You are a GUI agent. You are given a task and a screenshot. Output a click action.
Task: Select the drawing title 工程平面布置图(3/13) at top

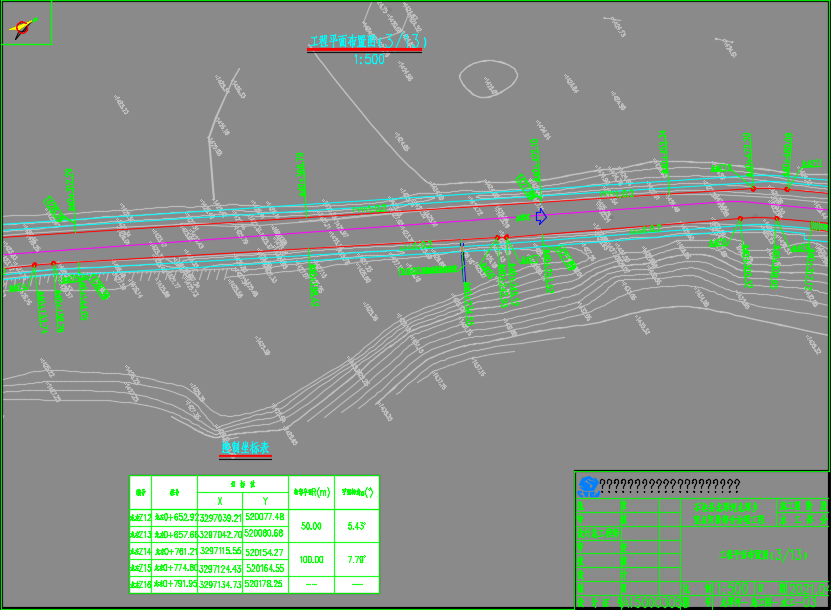(367, 41)
